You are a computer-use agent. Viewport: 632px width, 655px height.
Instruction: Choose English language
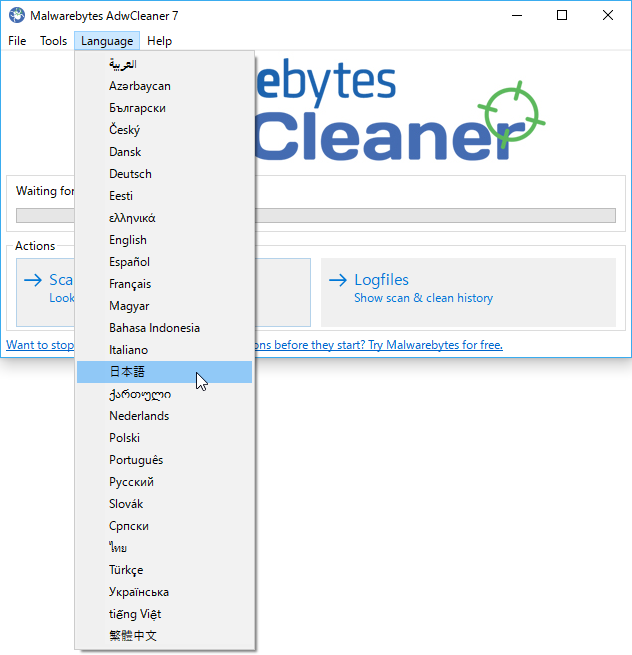click(165, 240)
